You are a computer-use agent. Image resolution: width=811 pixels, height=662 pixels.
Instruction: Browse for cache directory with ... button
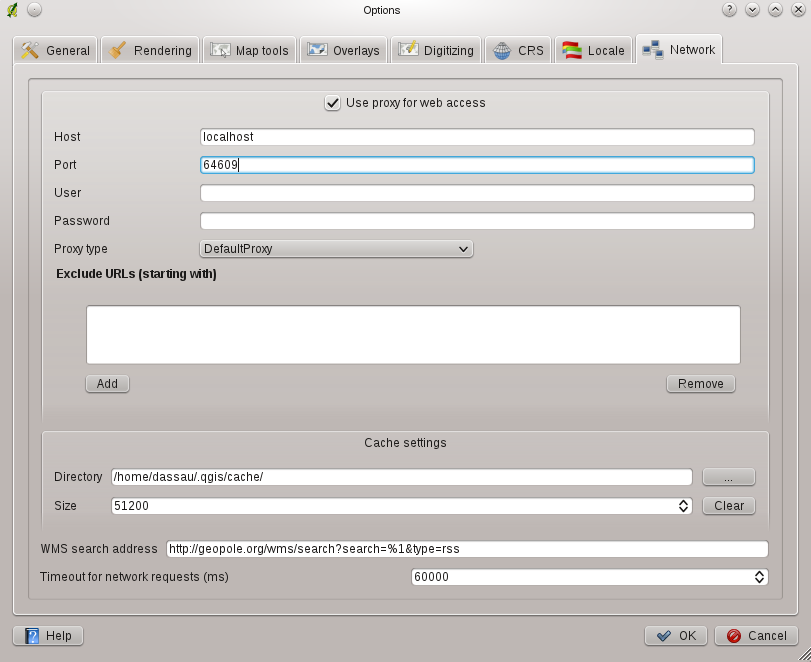point(729,477)
